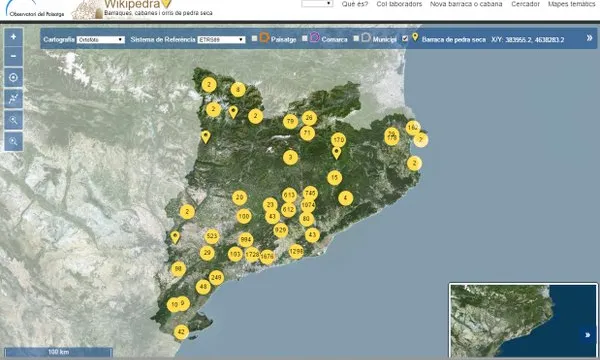Click the pin marker just below cluster 170

tap(336, 153)
